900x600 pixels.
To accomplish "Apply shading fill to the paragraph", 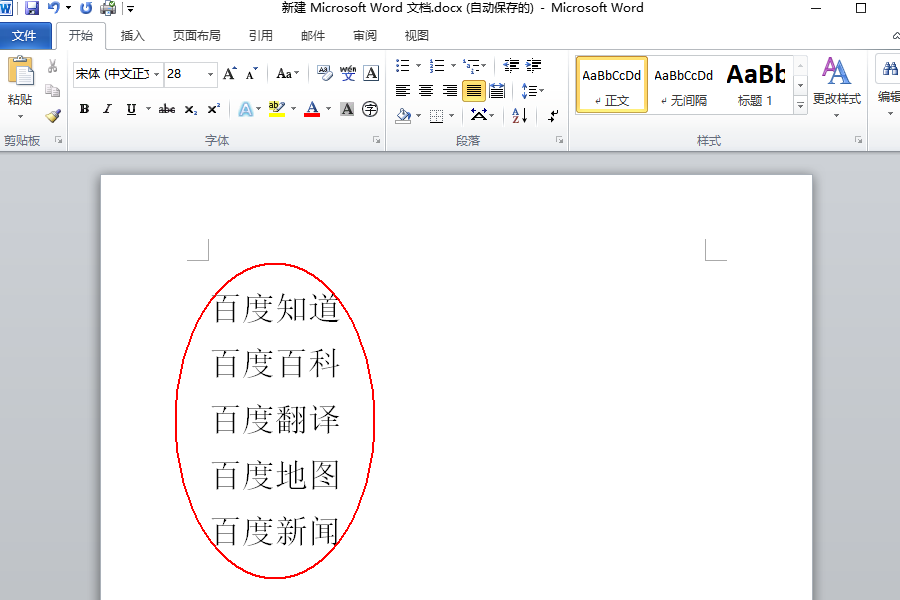I will point(404,115).
